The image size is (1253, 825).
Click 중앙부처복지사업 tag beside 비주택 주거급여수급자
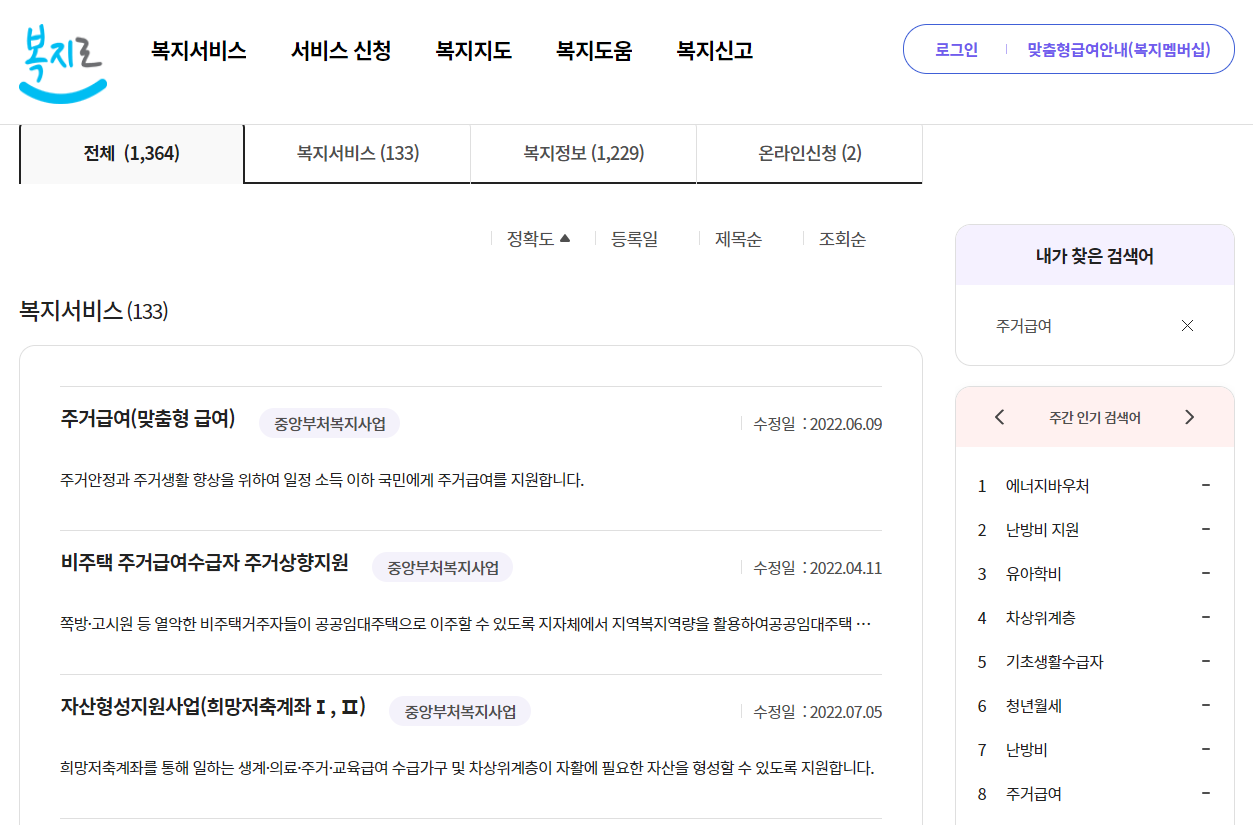click(x=442, y=567)
